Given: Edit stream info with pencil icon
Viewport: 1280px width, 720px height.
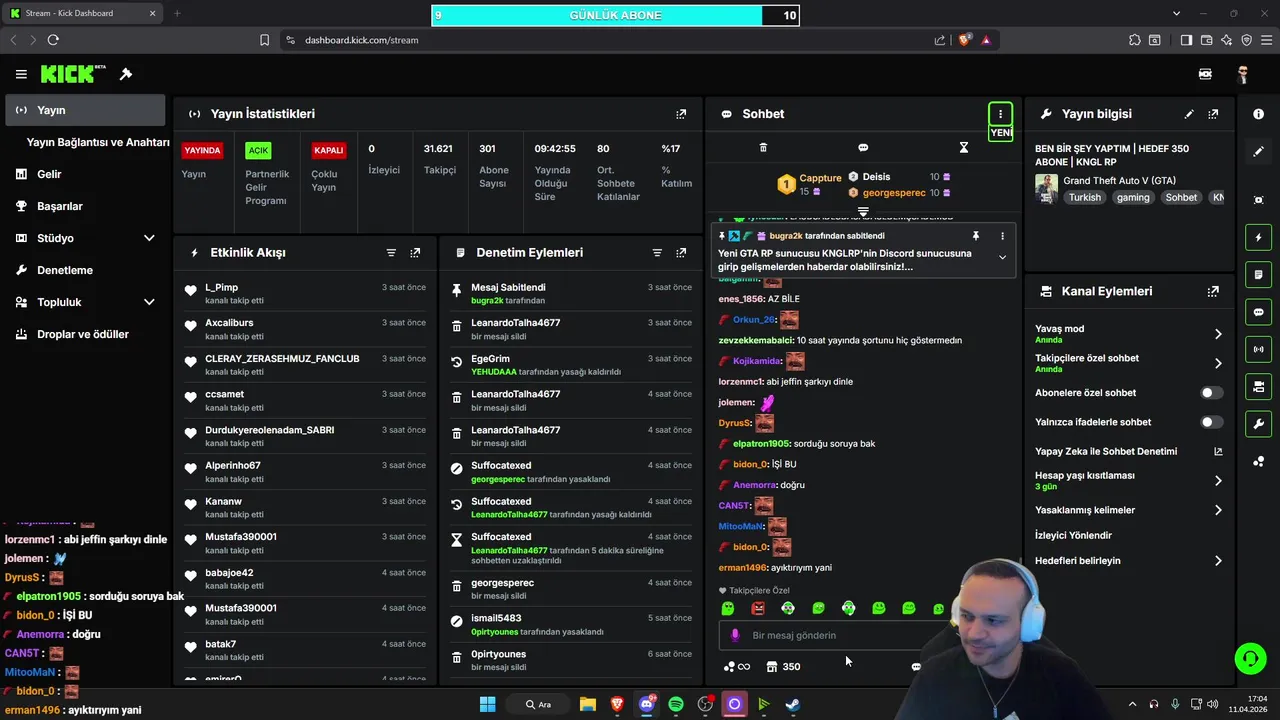Looking at the screenshot, I should pyautogui.click(x=1189, y=114).
